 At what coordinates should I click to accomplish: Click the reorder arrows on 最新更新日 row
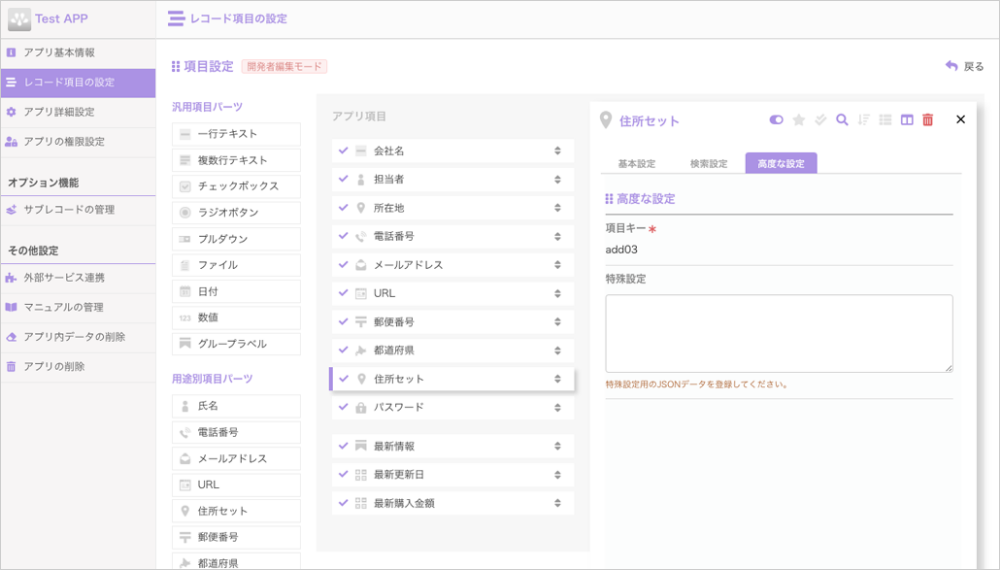point(557,475)
